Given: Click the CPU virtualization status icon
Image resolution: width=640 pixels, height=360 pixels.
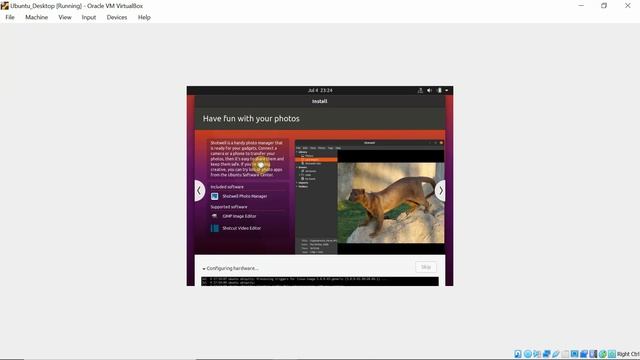Looking at the screenshot, I should (x=593, y=354).
